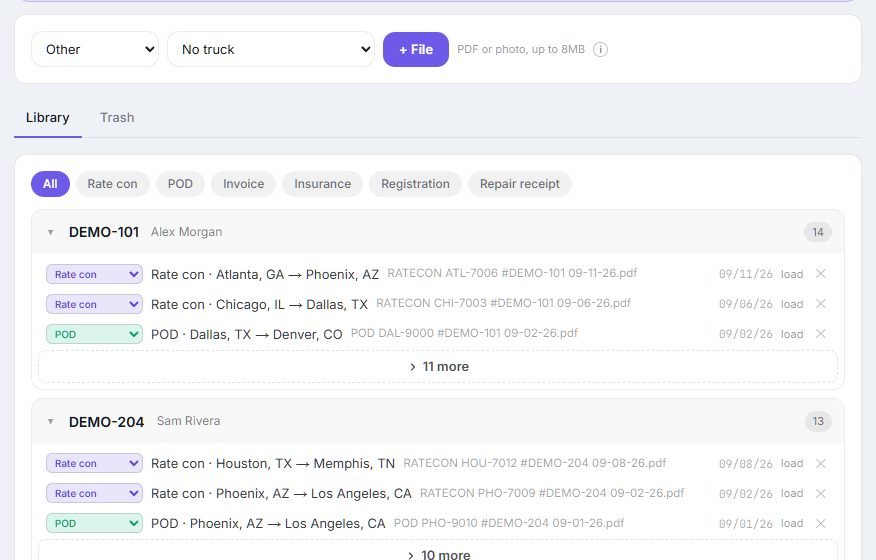
Task: Change type of Phoenix to Los Angeles POD
Action: (x=94, y=524)
